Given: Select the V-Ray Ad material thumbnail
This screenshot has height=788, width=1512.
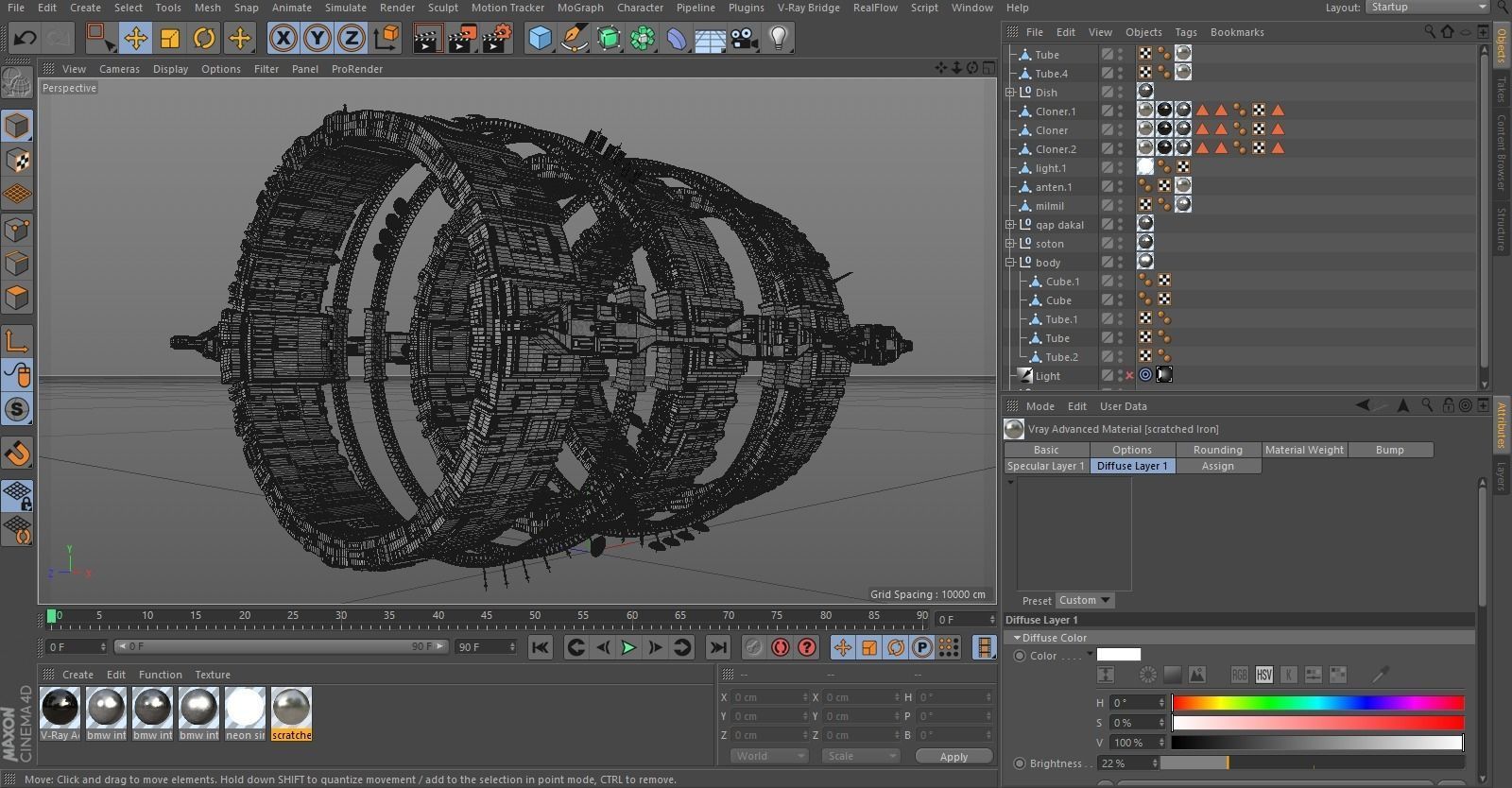Looking at the screenshot, I should [x=60, y=712].
